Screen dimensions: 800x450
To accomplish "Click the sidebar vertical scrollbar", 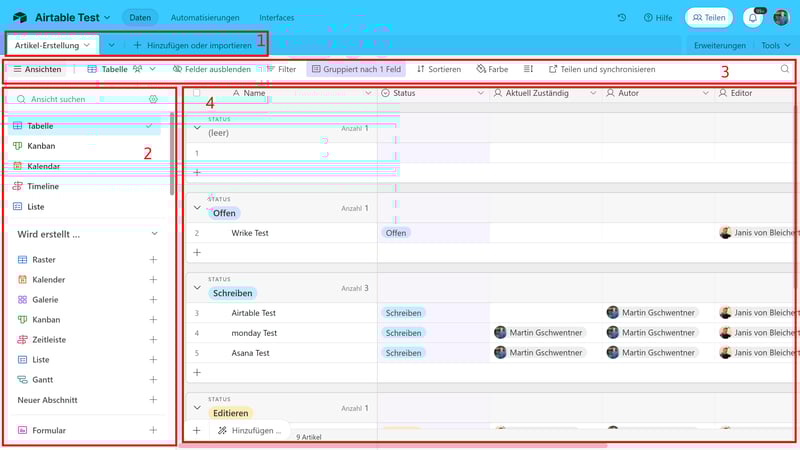I will 172,153.
